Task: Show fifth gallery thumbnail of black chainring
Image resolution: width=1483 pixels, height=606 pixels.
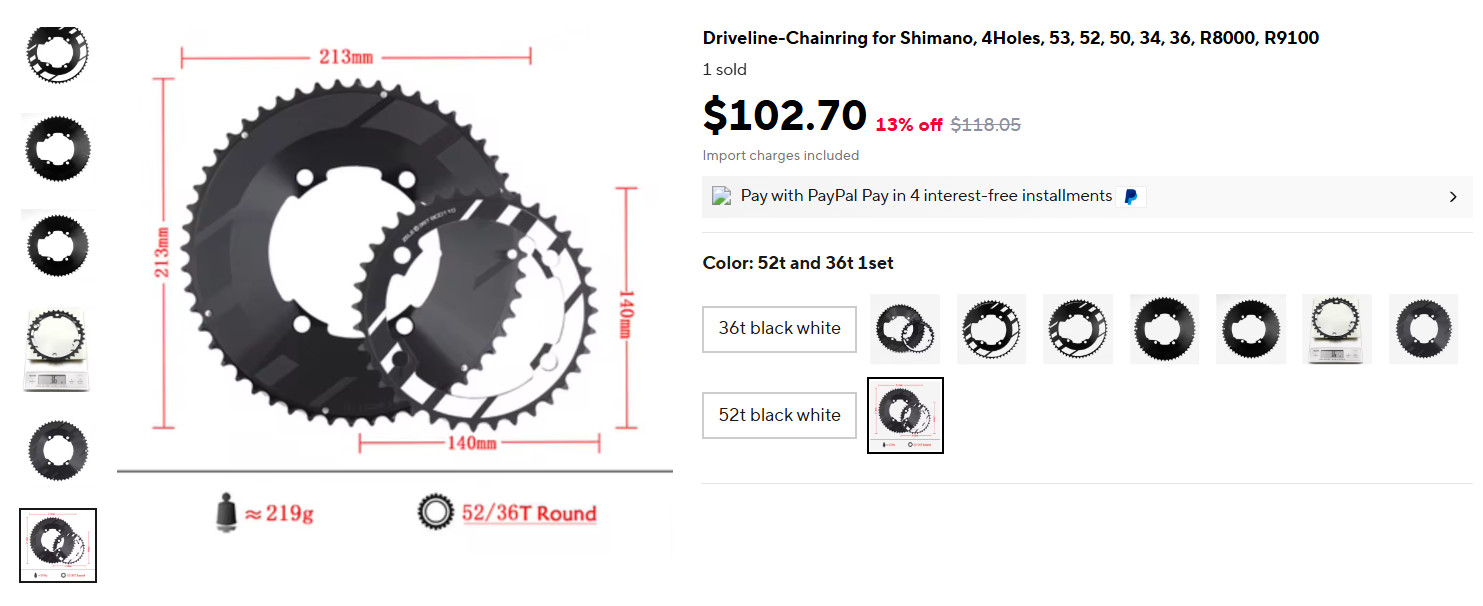Action: coord(57,449)
